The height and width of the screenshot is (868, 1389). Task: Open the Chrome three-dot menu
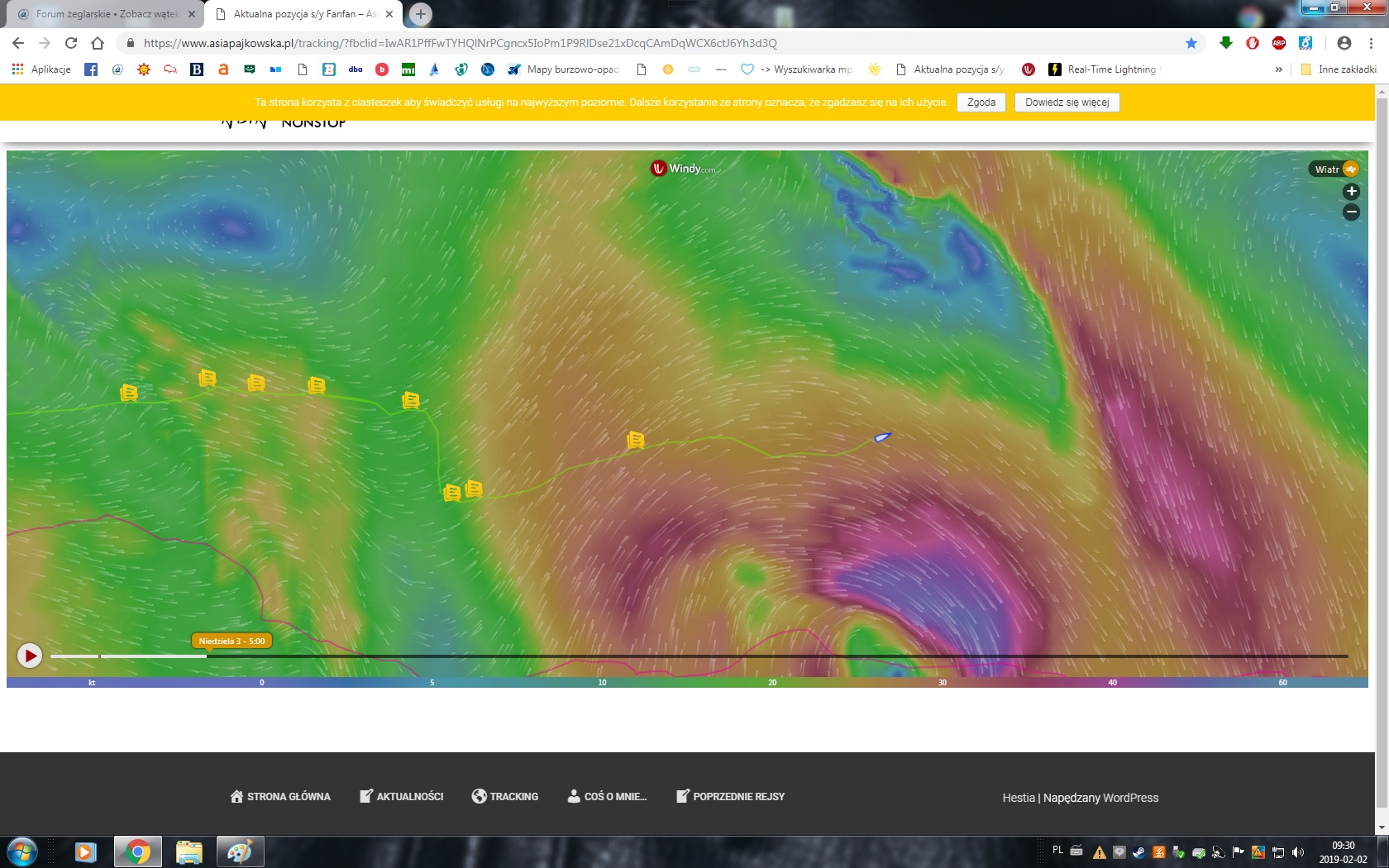(1372, 43)
